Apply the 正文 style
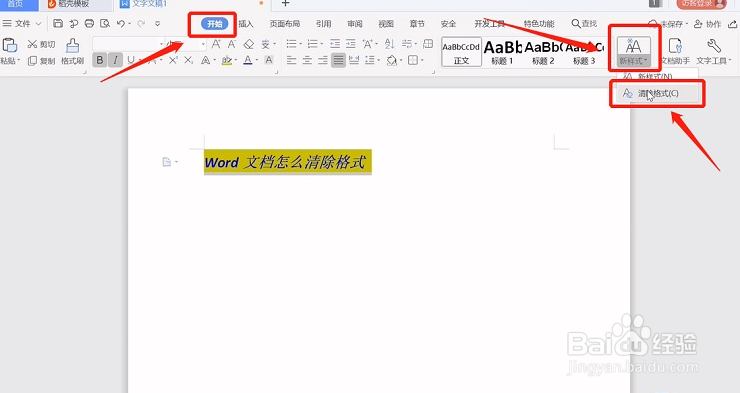Image resolution: width=740 pixels, height=393 pixels. point(461,52)
